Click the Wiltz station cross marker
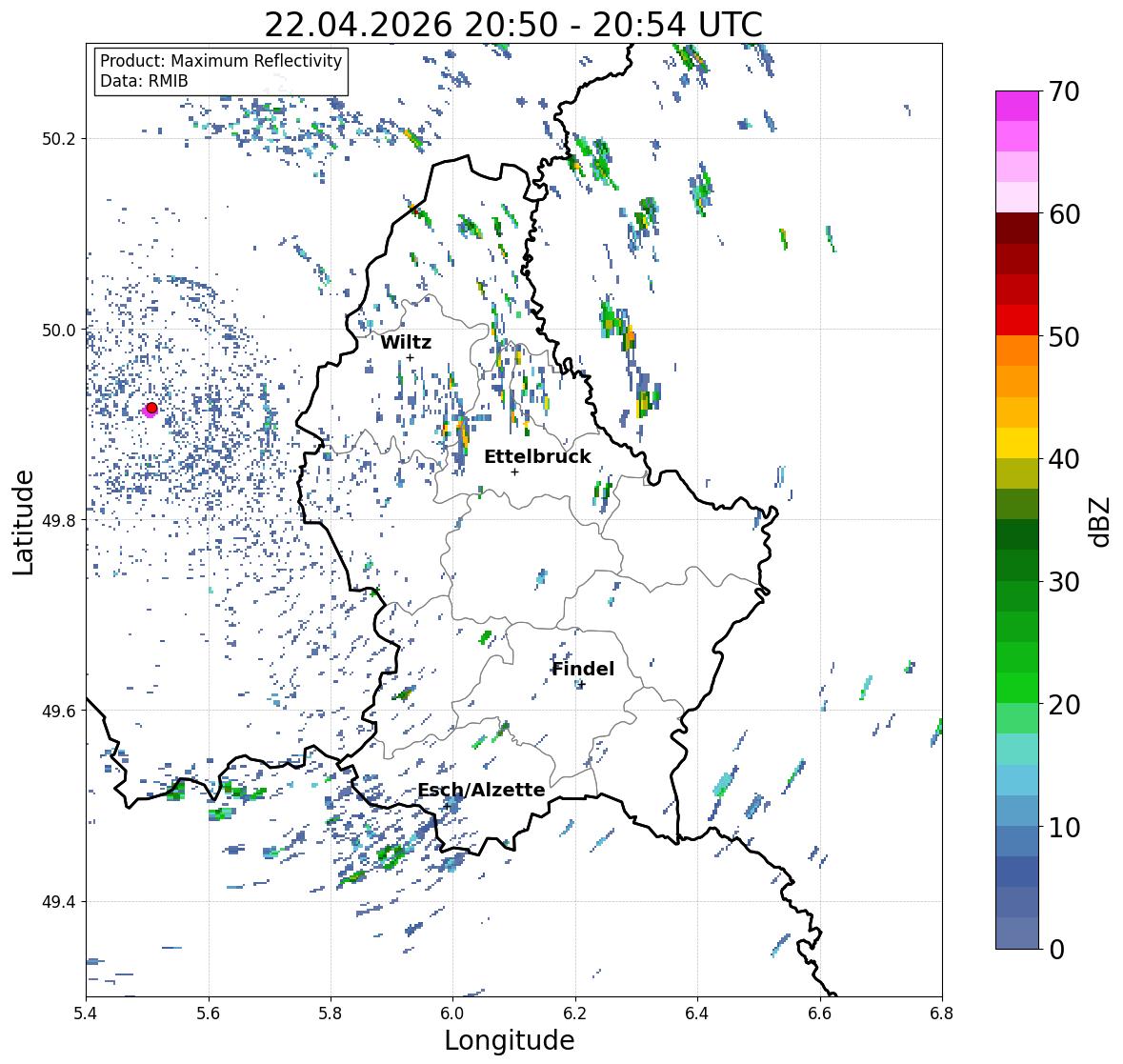The height and width of the screenshot is (1064, 1123). [x=410, y=358]
